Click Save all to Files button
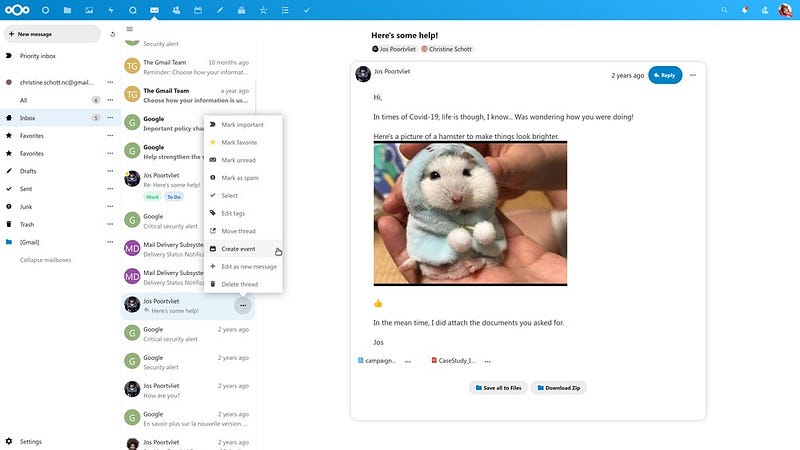Image resolution: width=800 pixels, height=450 pixels. pos(498,388)
